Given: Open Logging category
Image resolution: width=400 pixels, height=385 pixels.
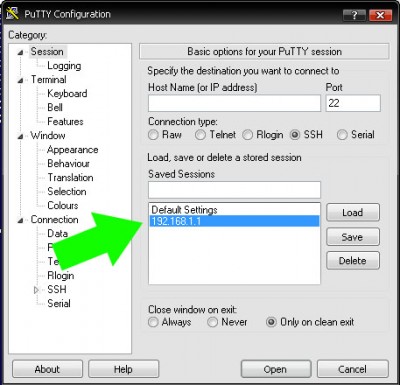Looking at the screenshot, I should [x=64, y=66].
